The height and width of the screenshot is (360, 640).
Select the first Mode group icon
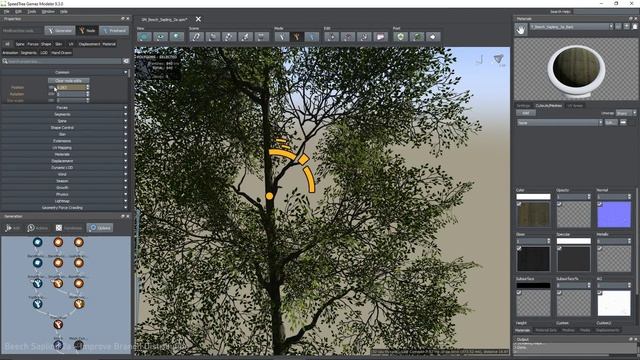coord(282,37)
